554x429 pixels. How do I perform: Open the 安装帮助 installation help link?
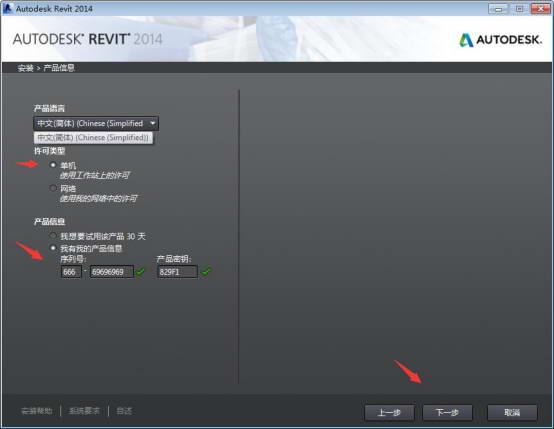(37, 411)
